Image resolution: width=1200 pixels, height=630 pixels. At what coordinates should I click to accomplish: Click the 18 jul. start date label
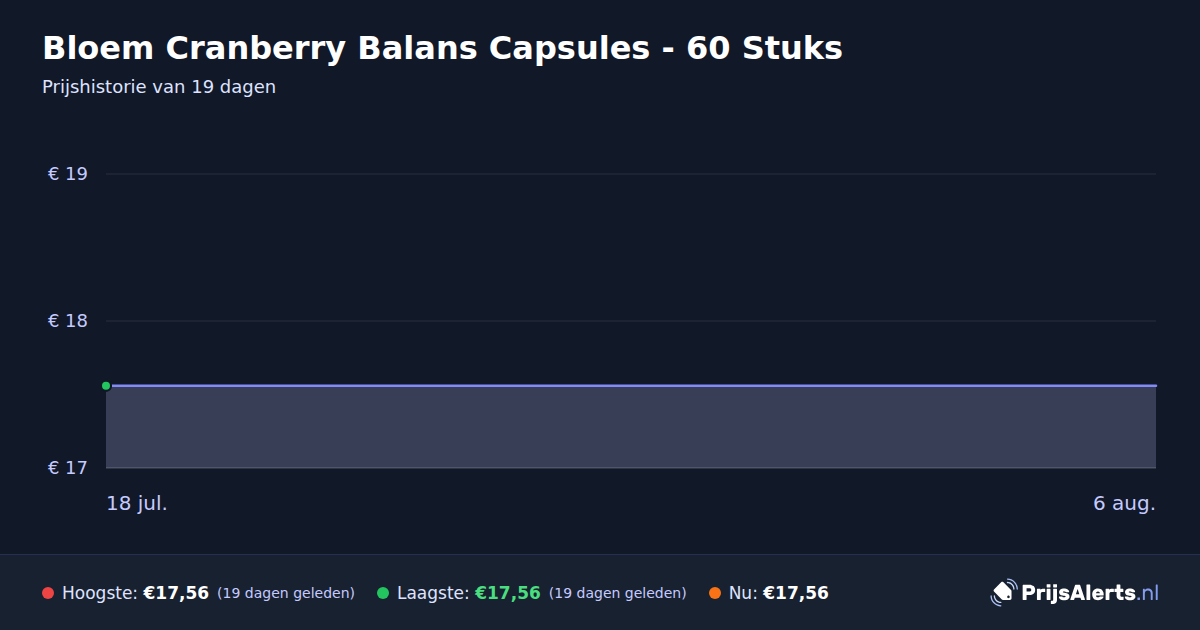137,503
